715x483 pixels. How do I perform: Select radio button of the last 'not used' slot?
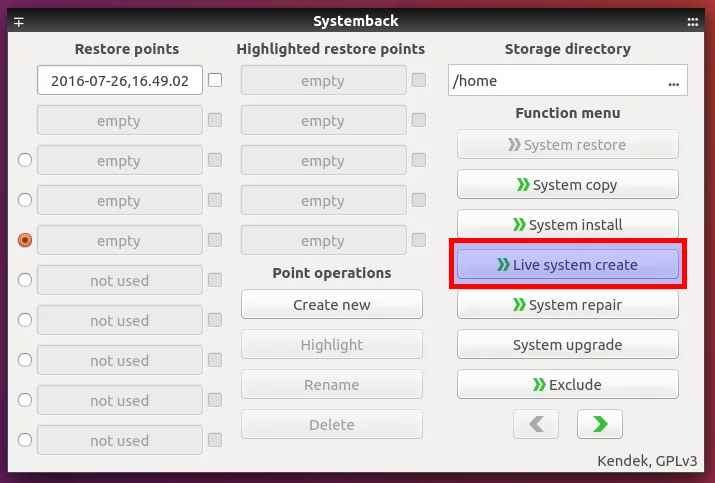click(x=25, y=440)
